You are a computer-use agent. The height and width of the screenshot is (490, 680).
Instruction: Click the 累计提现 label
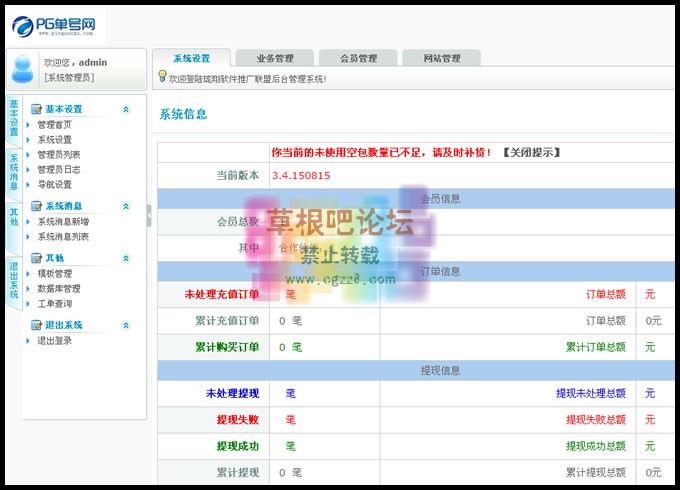tap(238, 473)
